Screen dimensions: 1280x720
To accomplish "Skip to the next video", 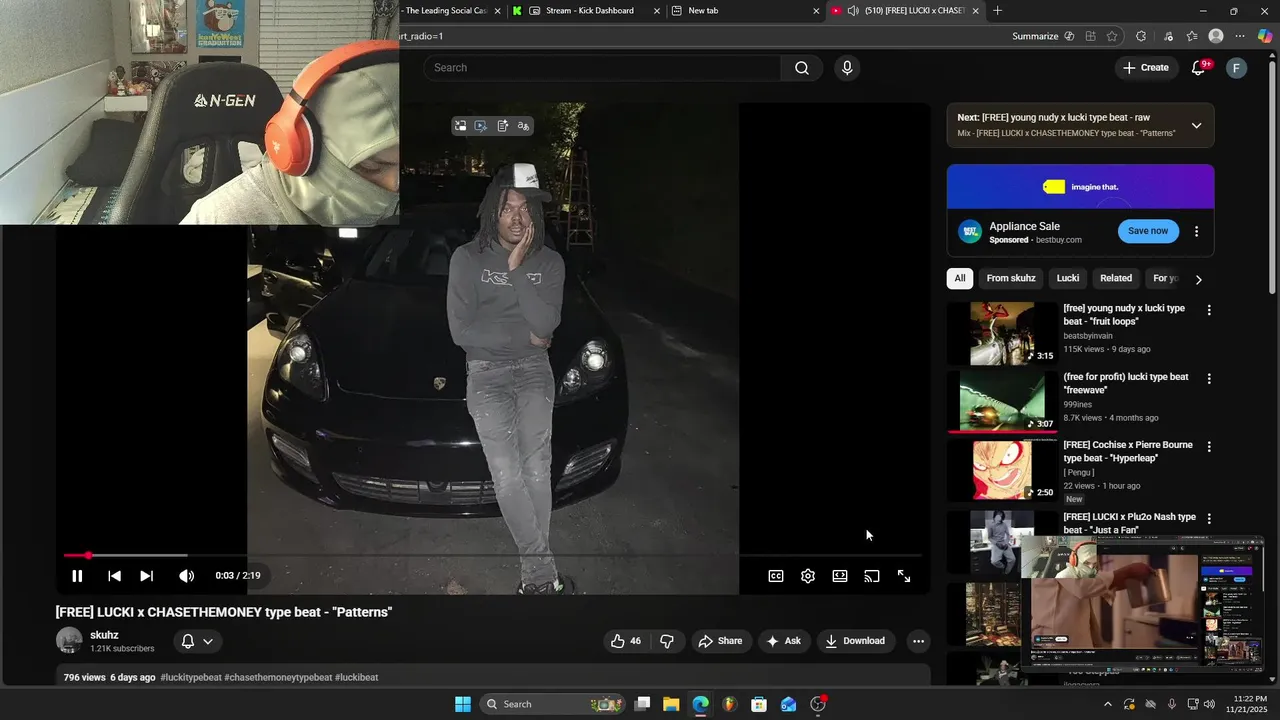I will click(146, 576).
